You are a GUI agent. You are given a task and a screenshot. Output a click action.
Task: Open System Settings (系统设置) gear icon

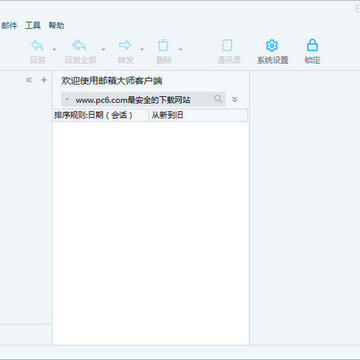[x=272, y=45]
